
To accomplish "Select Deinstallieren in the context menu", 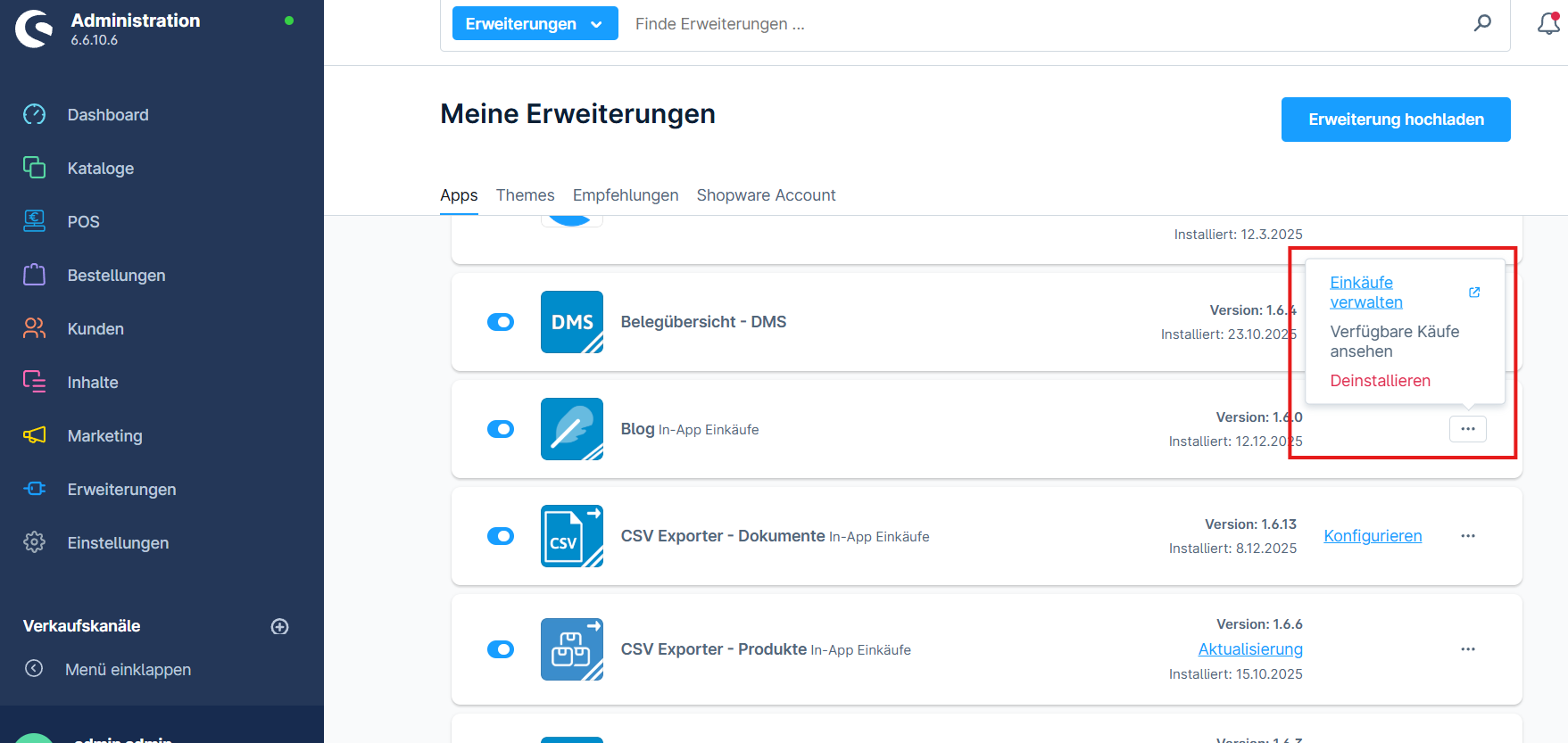I will click(x=1380, y=381).
